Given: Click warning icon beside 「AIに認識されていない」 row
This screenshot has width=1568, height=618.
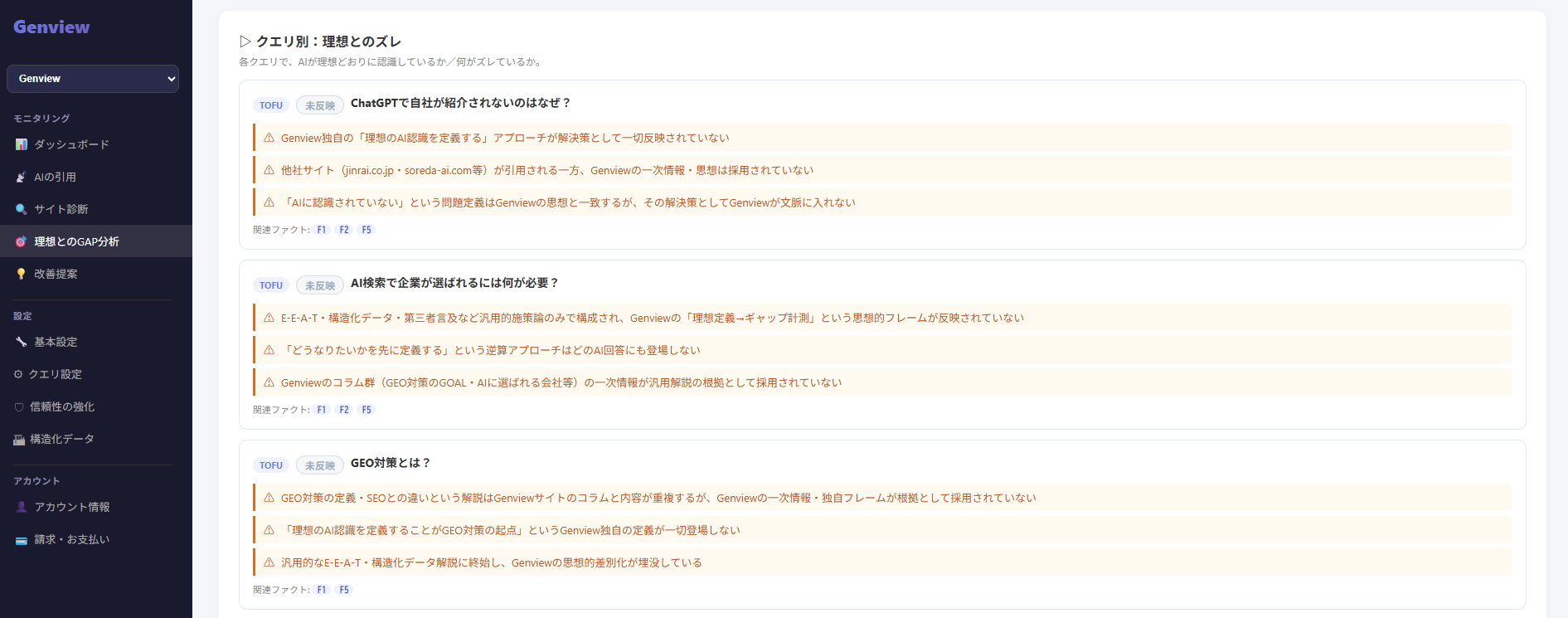Looking at the screenshot, I should [x=269, y=202].
